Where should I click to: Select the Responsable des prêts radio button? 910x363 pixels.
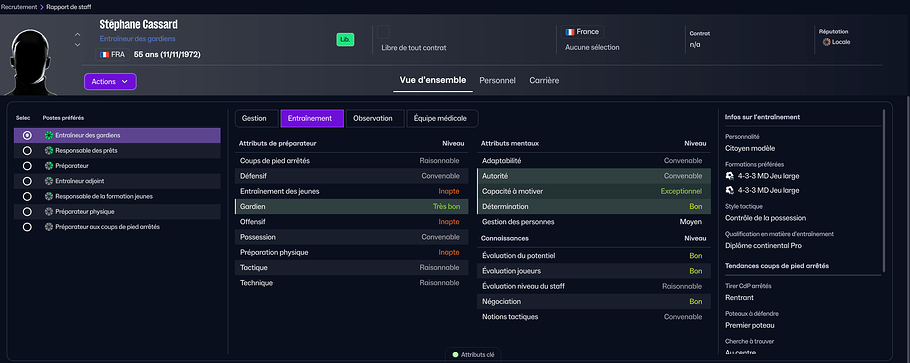coord(27,150)
